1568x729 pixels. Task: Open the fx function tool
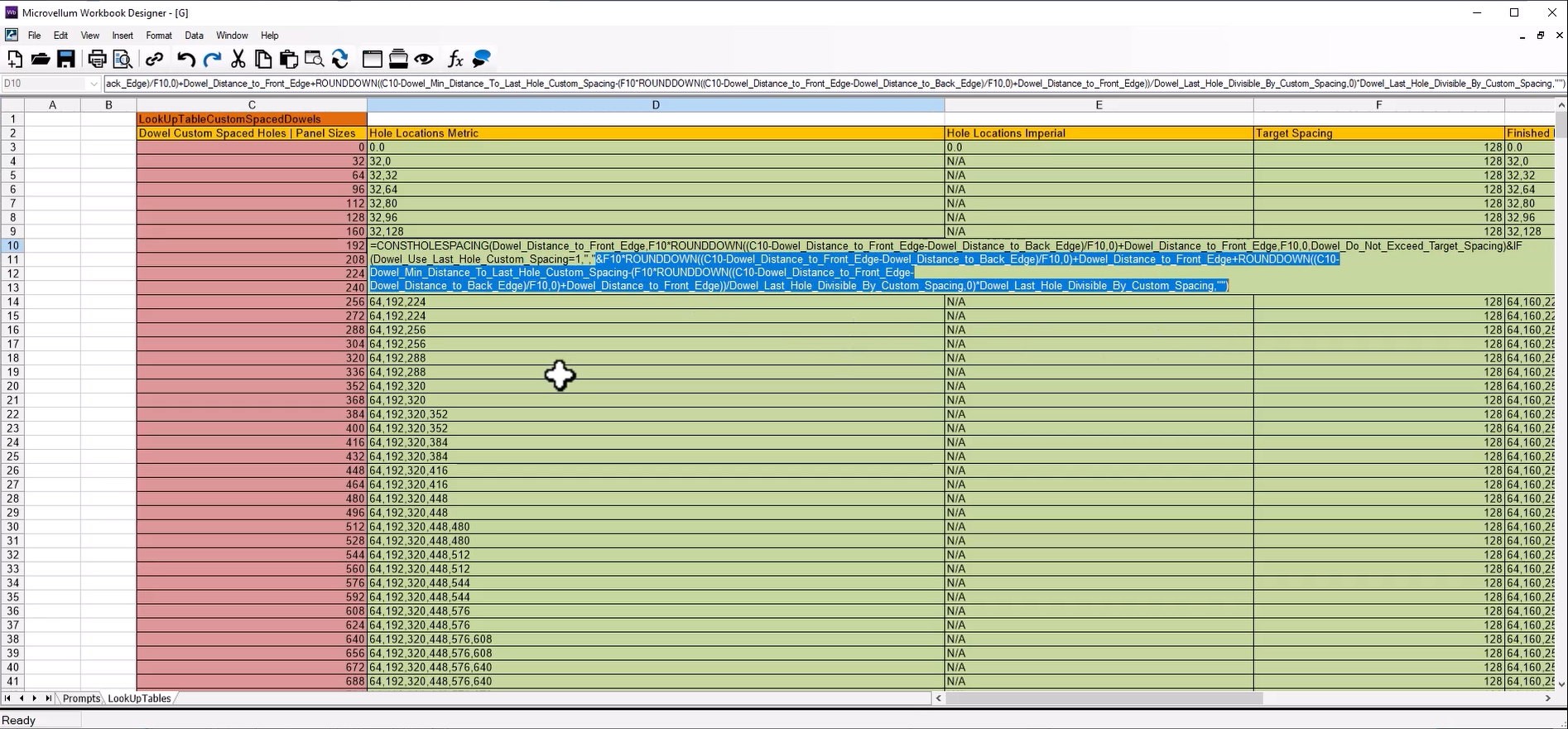point(455,59)
